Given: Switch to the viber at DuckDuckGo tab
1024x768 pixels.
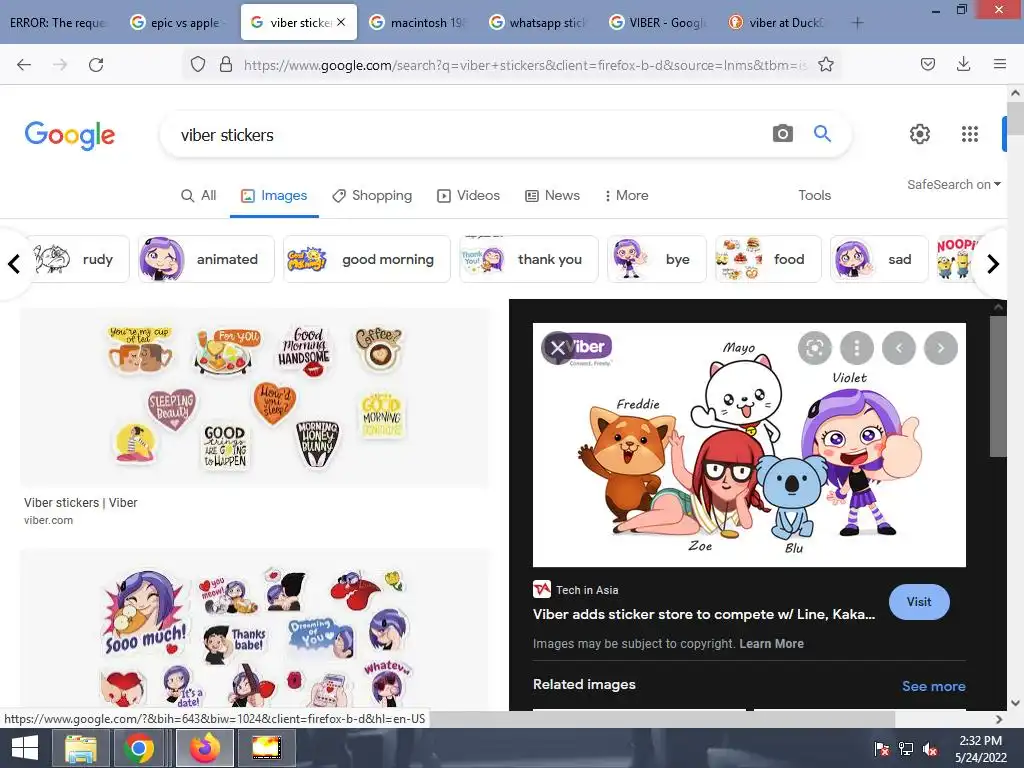Looking at the screenshot, I should (x=778, y=23).
